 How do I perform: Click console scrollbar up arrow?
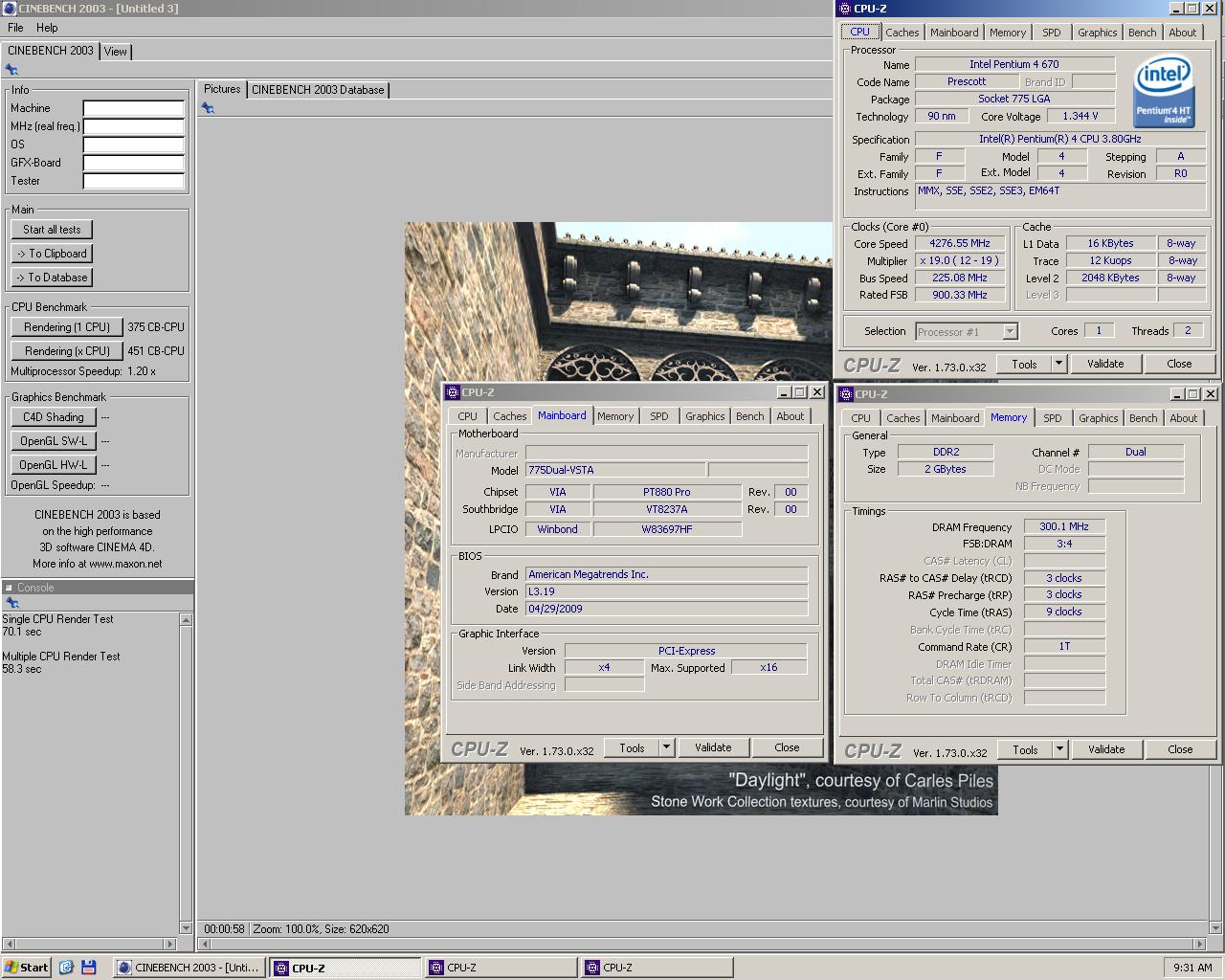pos(186,620)
